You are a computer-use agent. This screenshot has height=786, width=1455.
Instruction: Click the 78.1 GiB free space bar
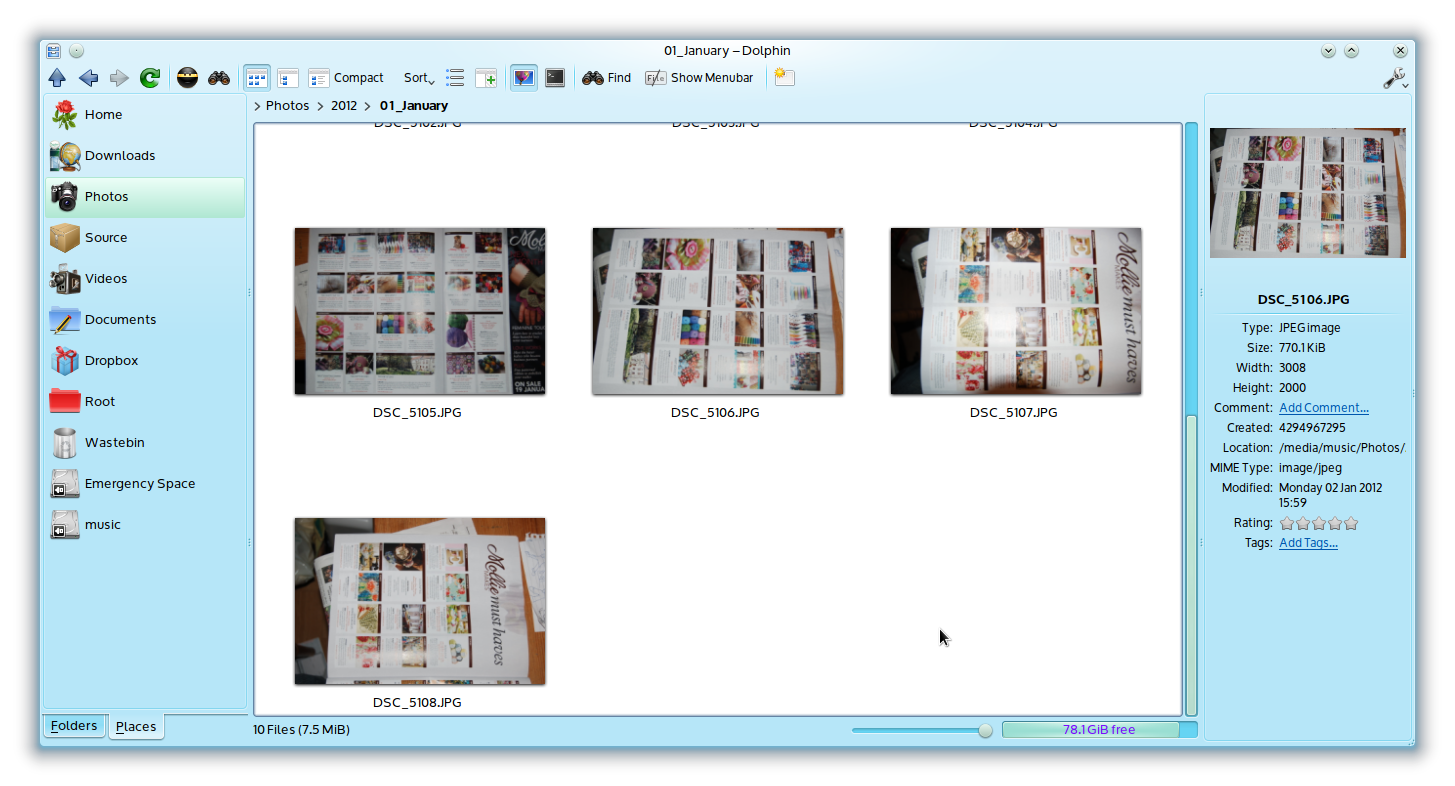click(x=1099, y=730)
